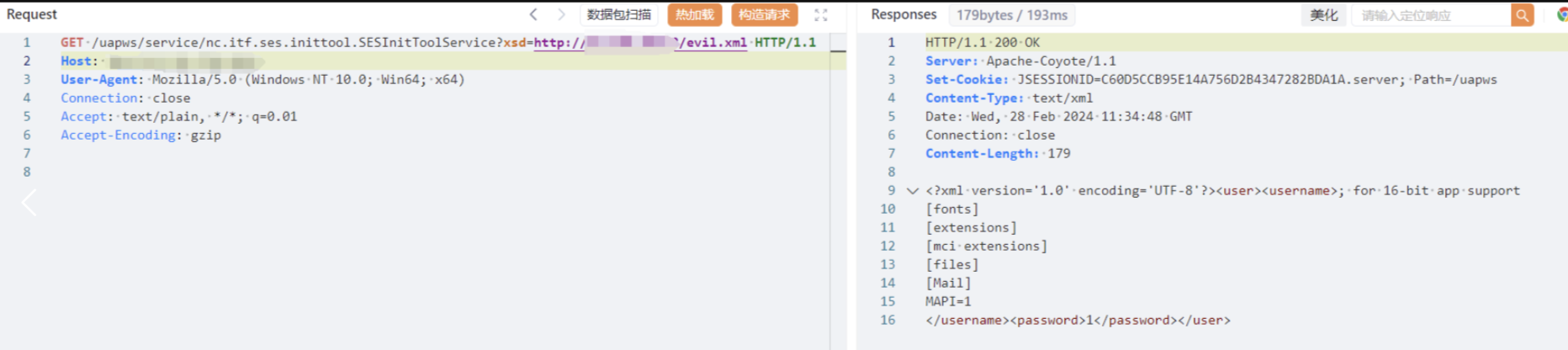1568x350 pixels.
Task: Click the request Connection: close header
Action: (x=125, y=98)
